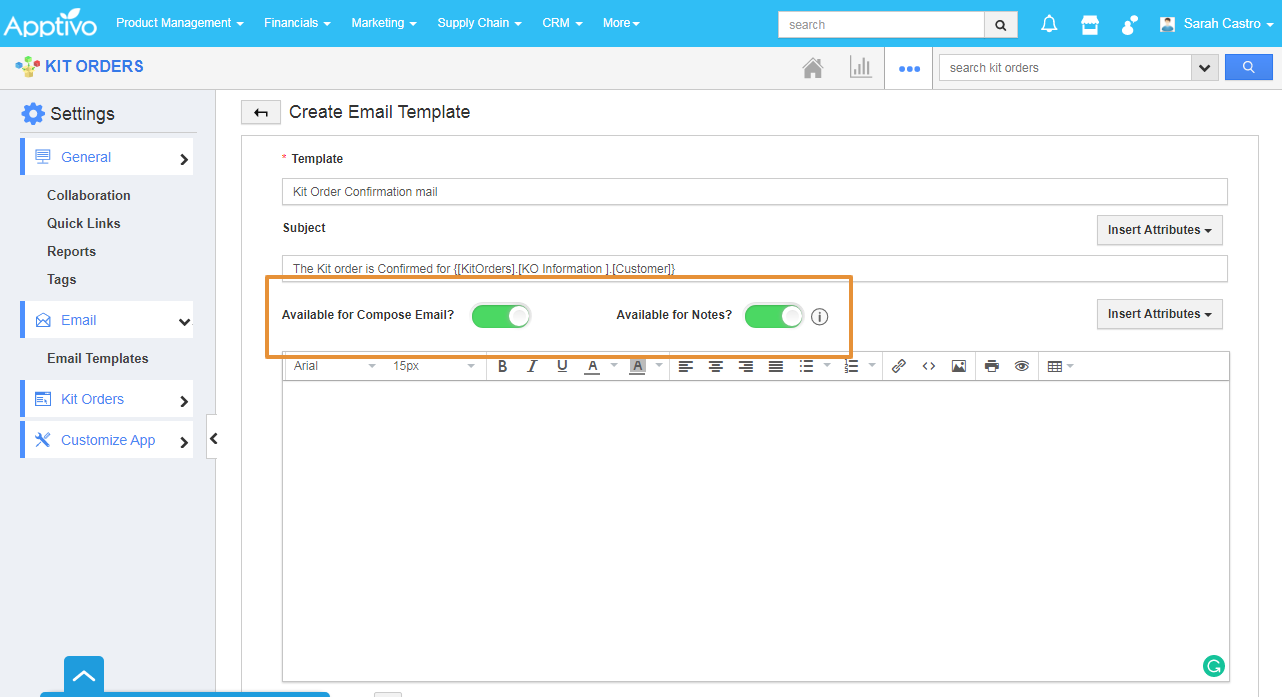
Task: Open notifications bell icon
Action: (x=1049, y=24)
